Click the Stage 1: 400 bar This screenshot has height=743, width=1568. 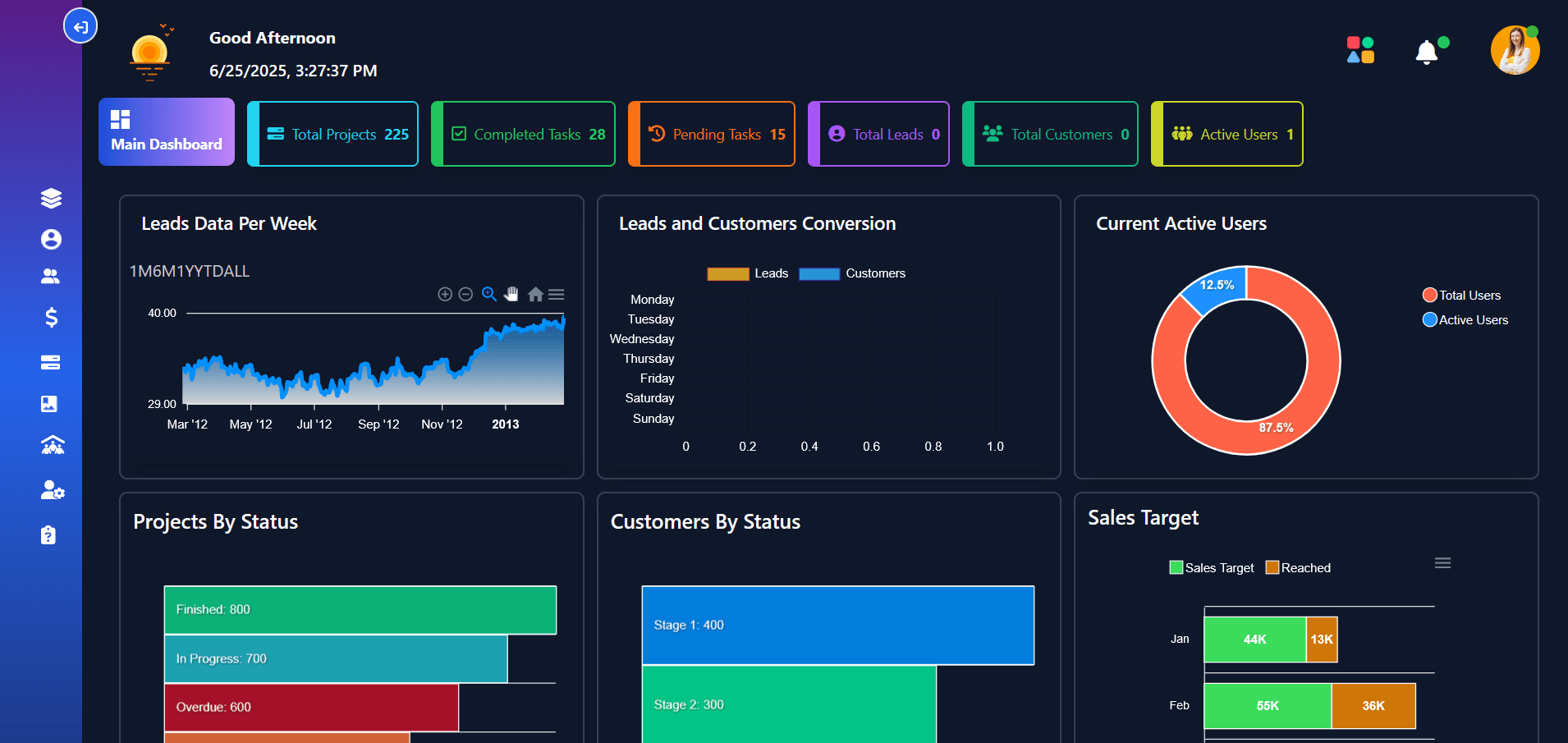838,625
